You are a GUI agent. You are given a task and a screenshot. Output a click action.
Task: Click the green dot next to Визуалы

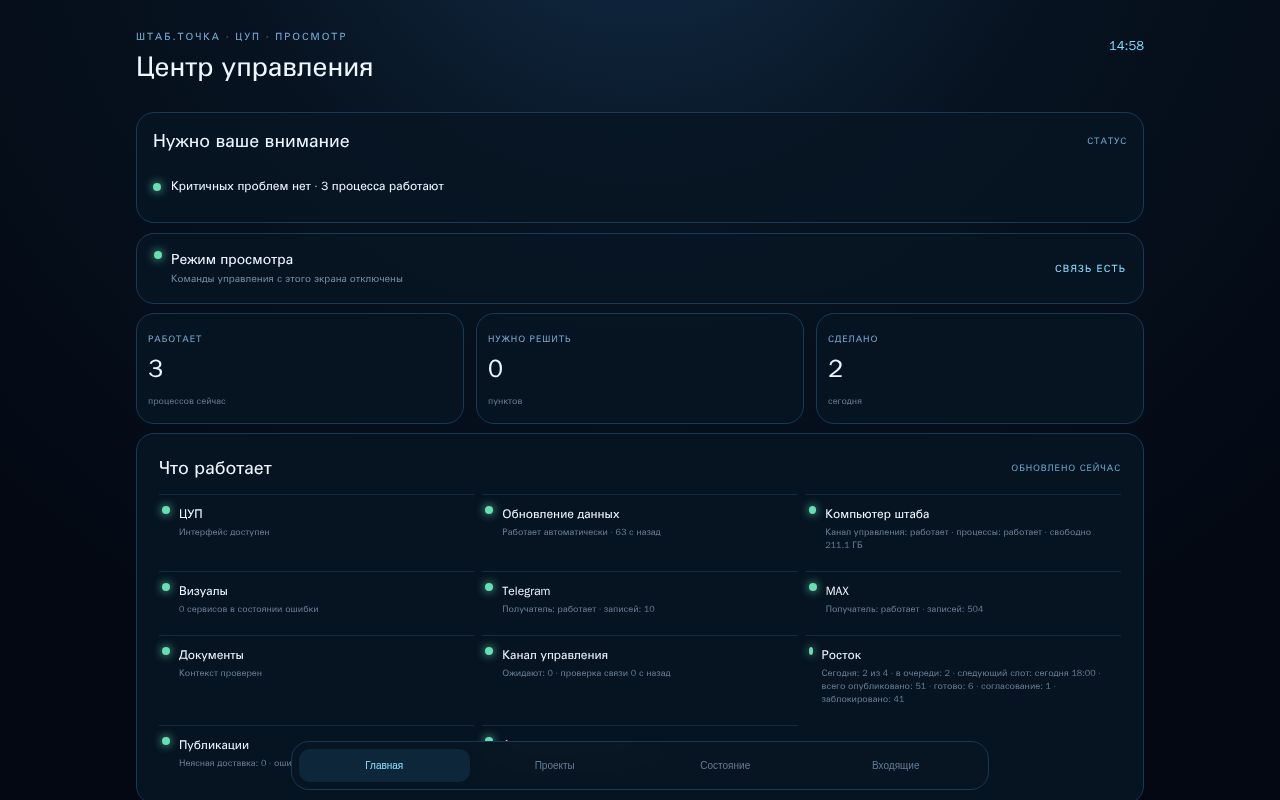[166, 587]
